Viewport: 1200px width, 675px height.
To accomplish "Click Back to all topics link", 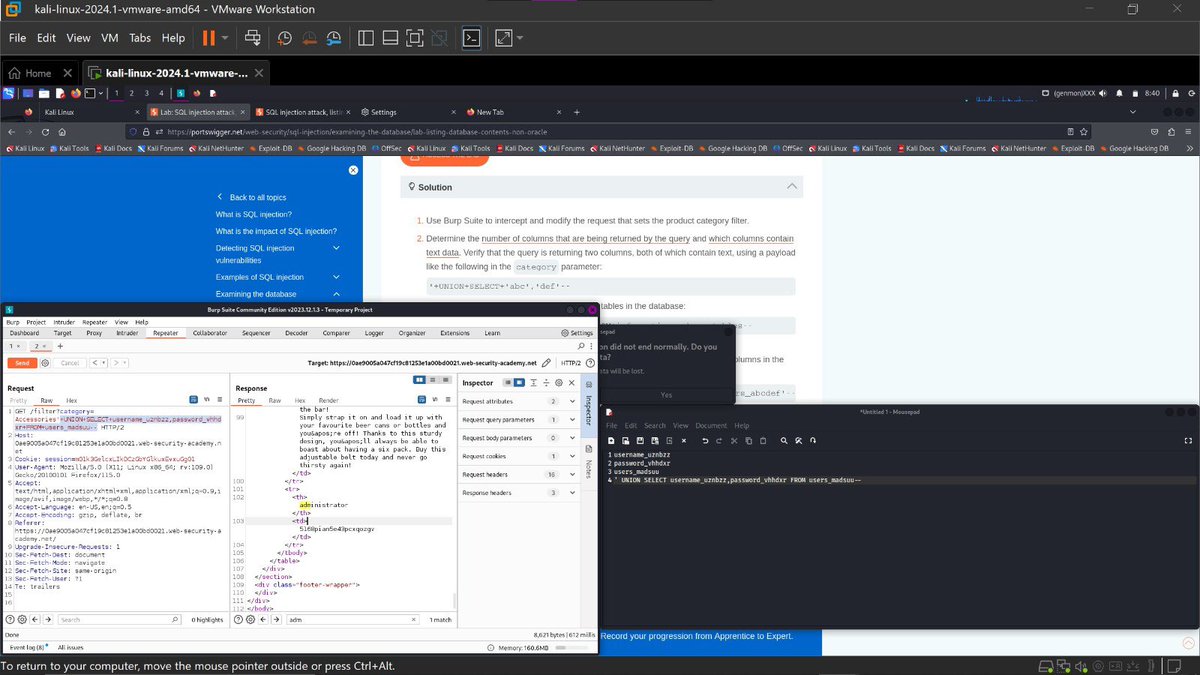I will (258, 197).
